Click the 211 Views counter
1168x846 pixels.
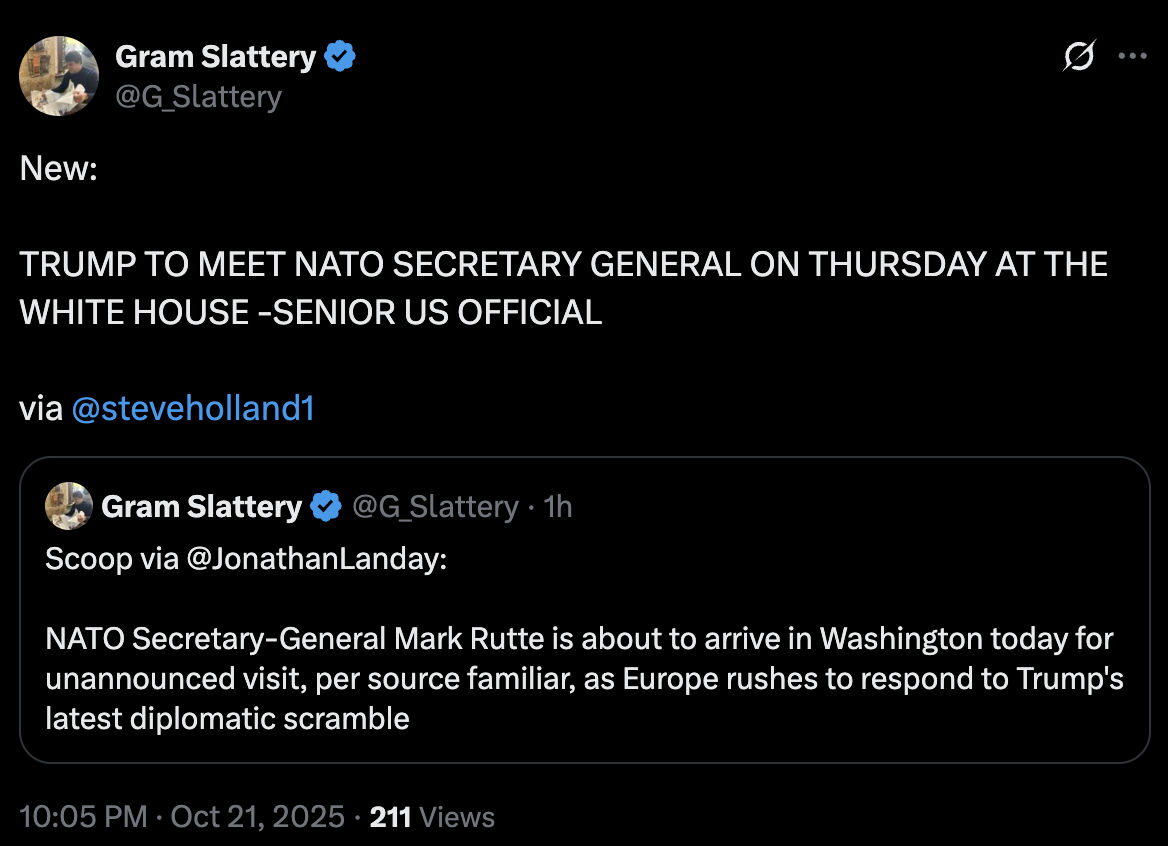click(x=432, y=817)
